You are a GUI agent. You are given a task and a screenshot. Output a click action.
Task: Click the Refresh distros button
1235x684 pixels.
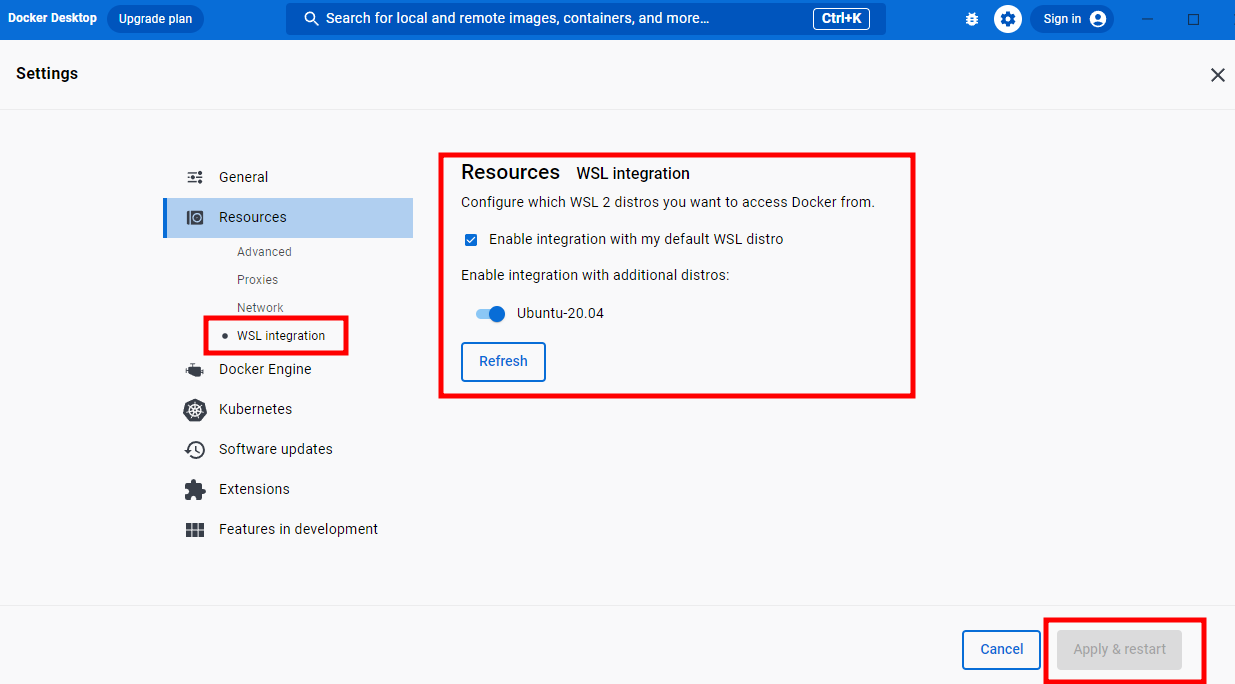503,362
